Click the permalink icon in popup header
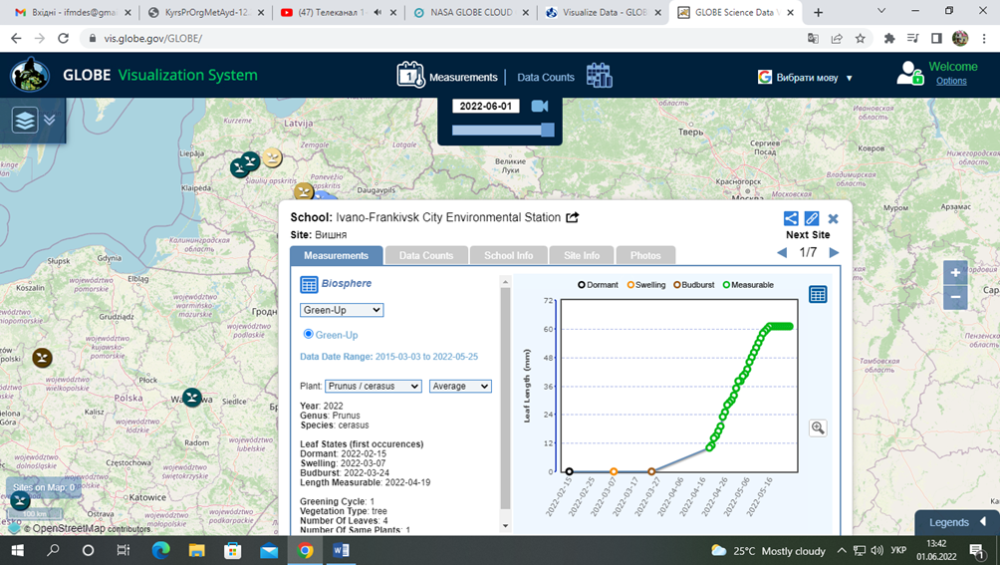 click(x=811, y=218)
